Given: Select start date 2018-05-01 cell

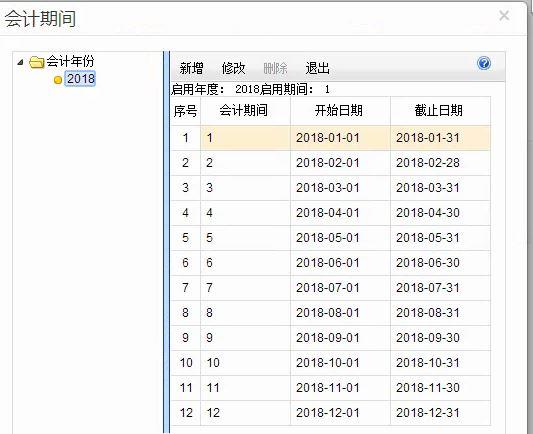Looking at the screenshot, I should (340, 238).
